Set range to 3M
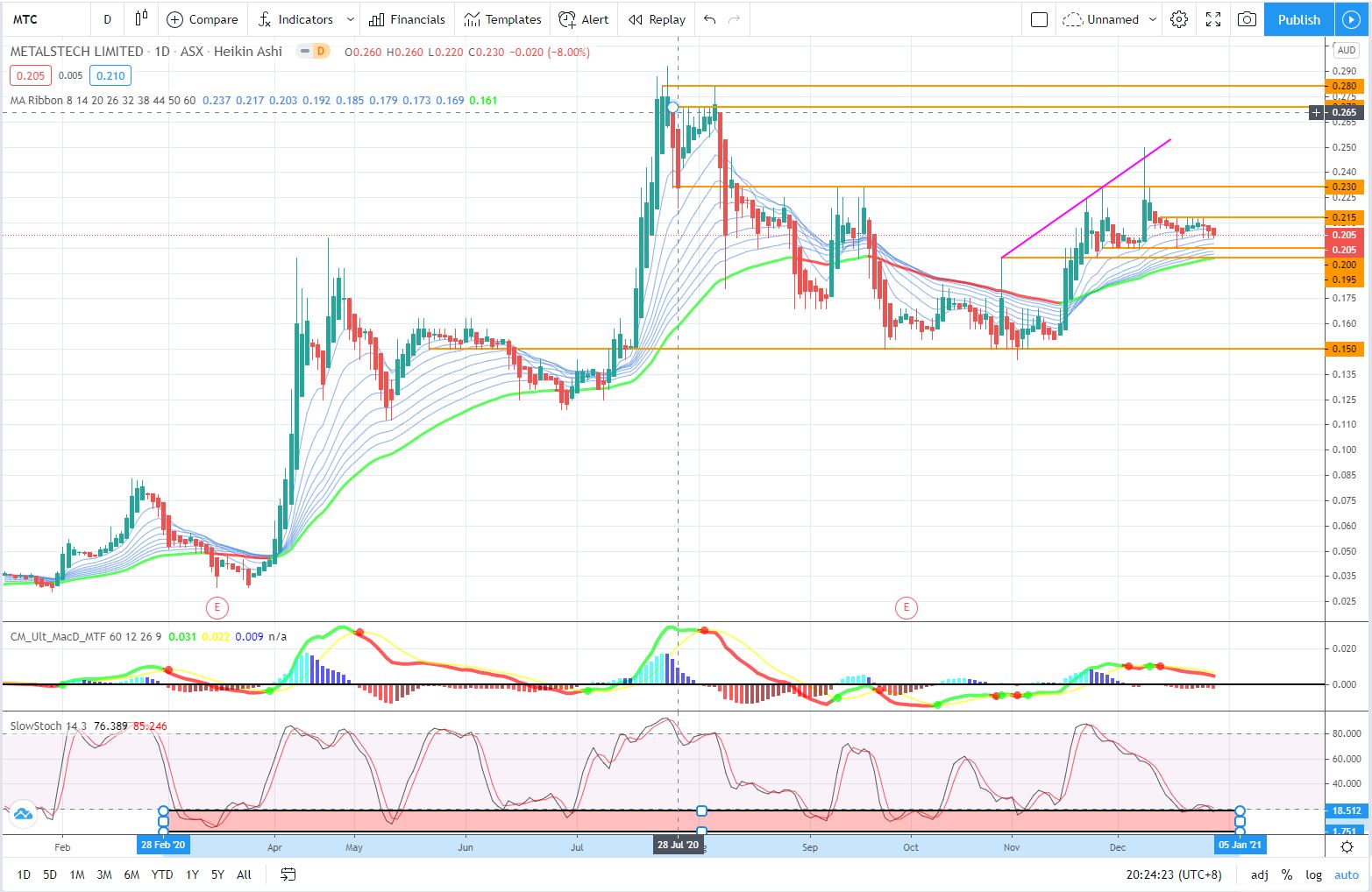1372x892 pixels. tap(103, 874)
